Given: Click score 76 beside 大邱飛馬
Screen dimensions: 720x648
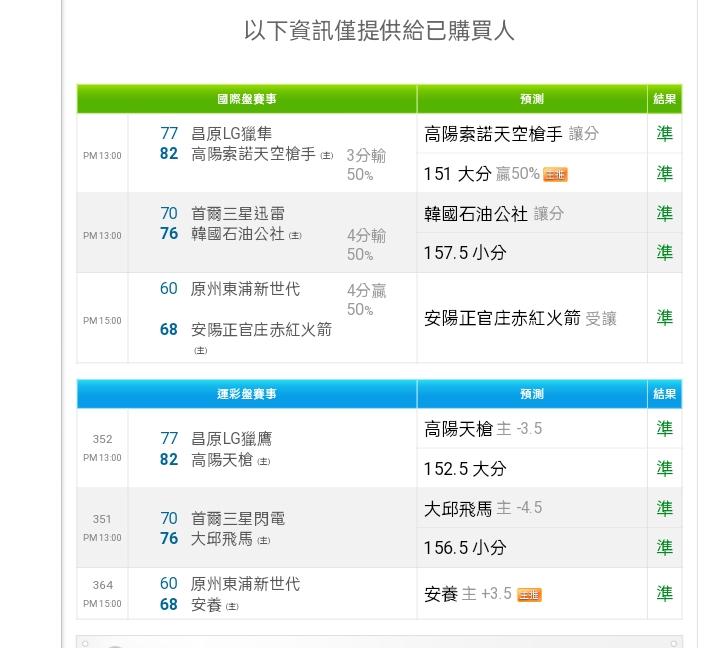Looking at the screenshot, I should (169, 538).
